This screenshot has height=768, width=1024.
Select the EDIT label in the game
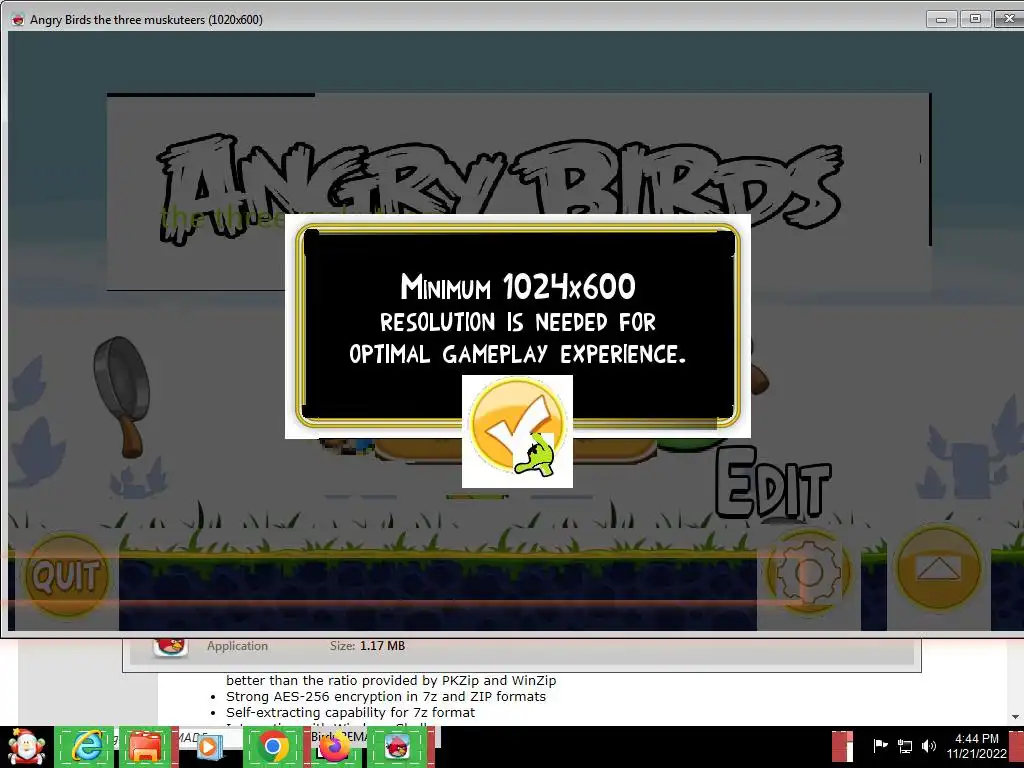(773, 483)
